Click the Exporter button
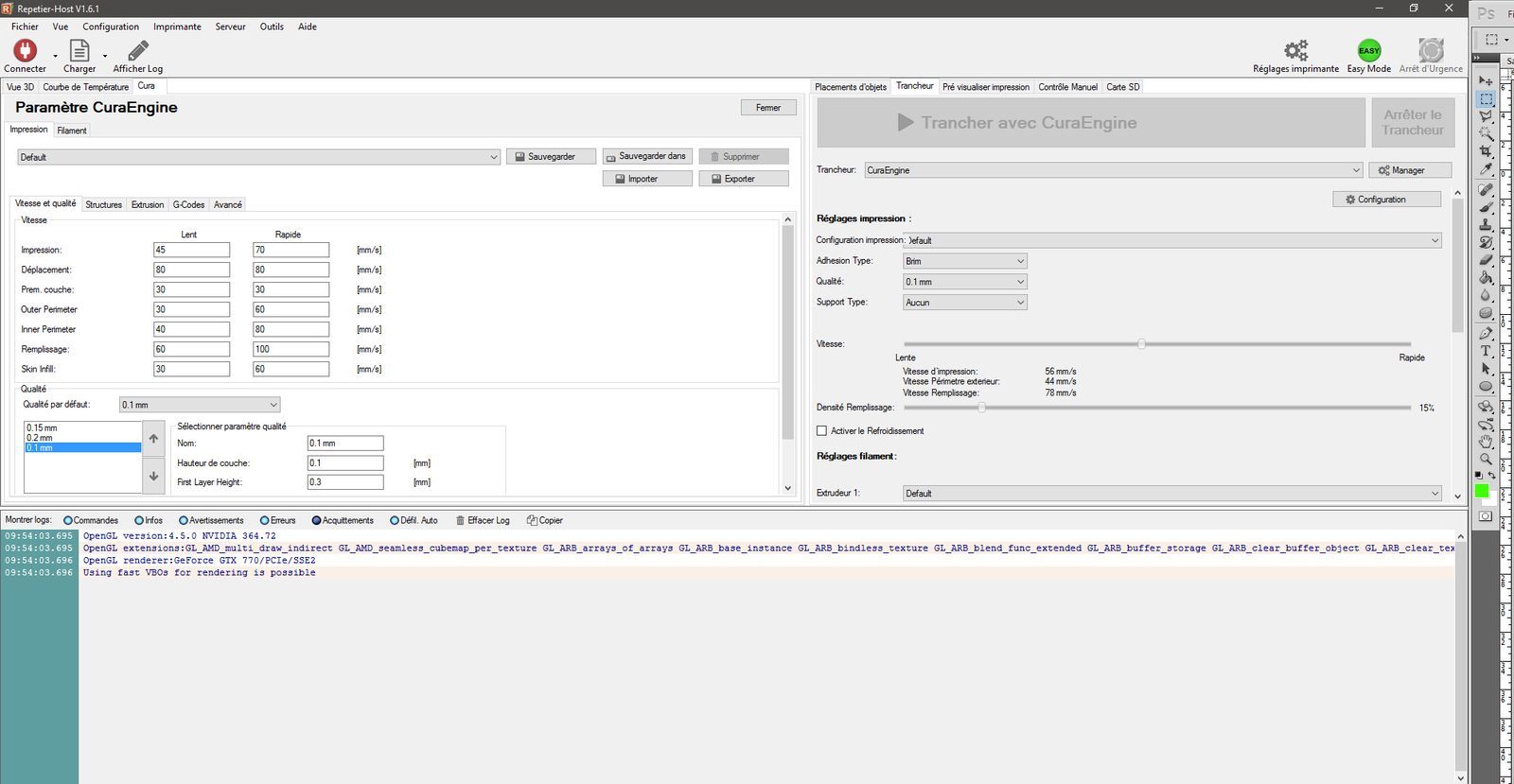 tap(744, 179)
